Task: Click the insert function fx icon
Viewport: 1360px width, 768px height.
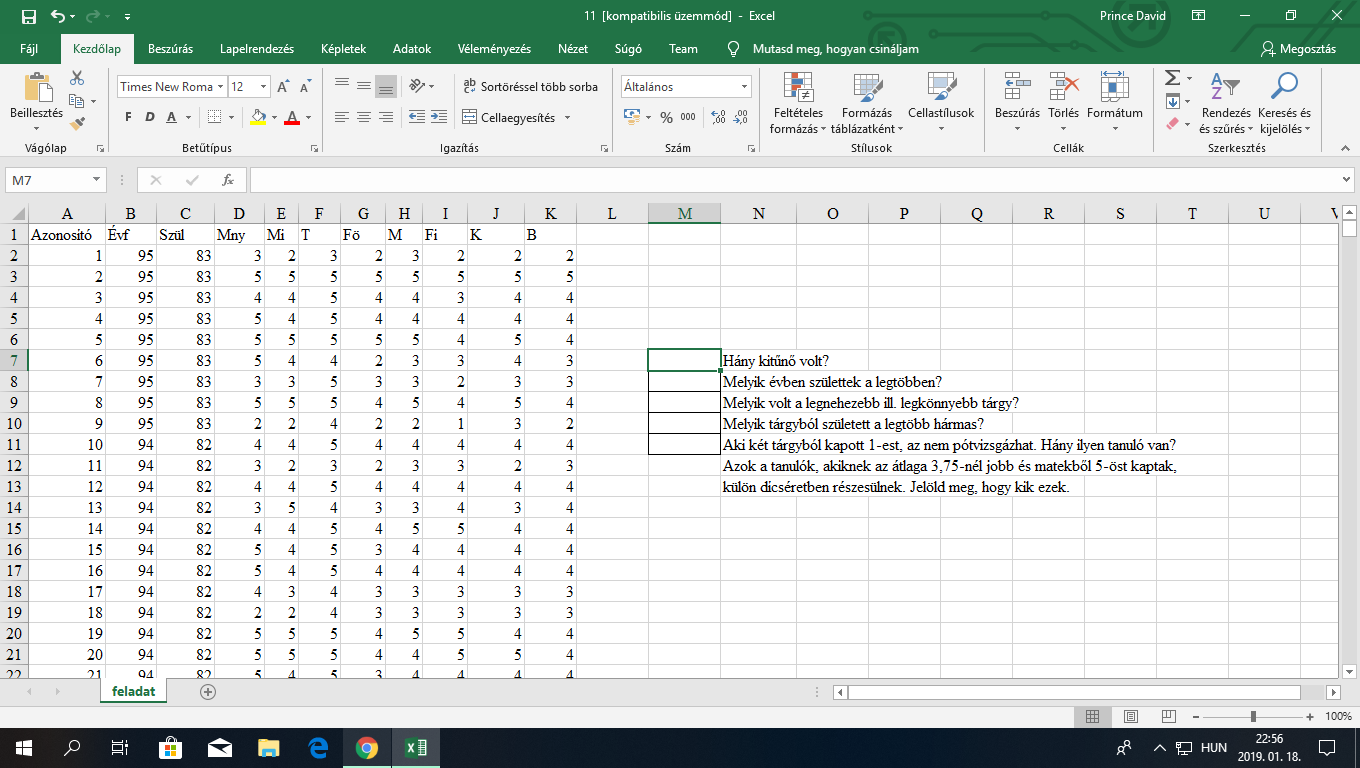Action: (228, 180)
